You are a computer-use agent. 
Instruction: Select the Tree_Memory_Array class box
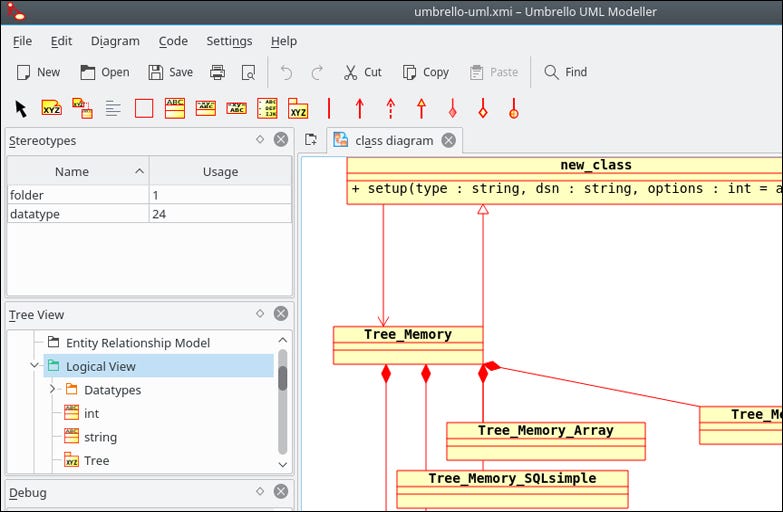click(x=546, y=441)
